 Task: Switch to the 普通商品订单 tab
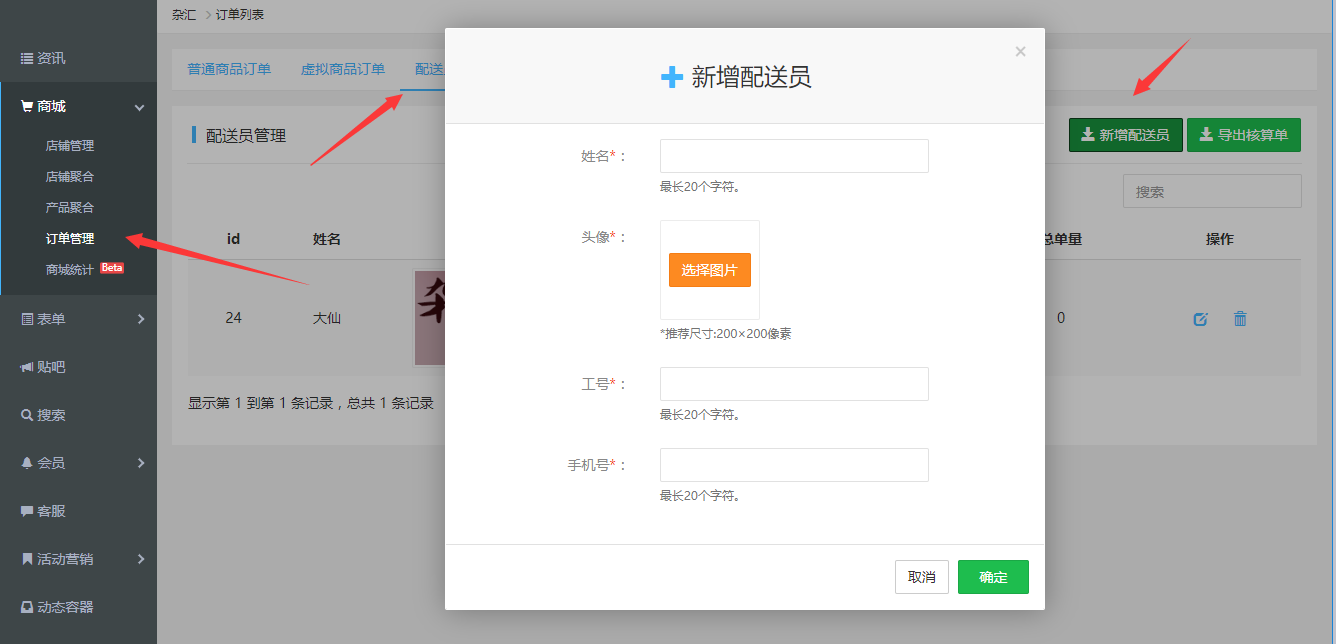229,69
